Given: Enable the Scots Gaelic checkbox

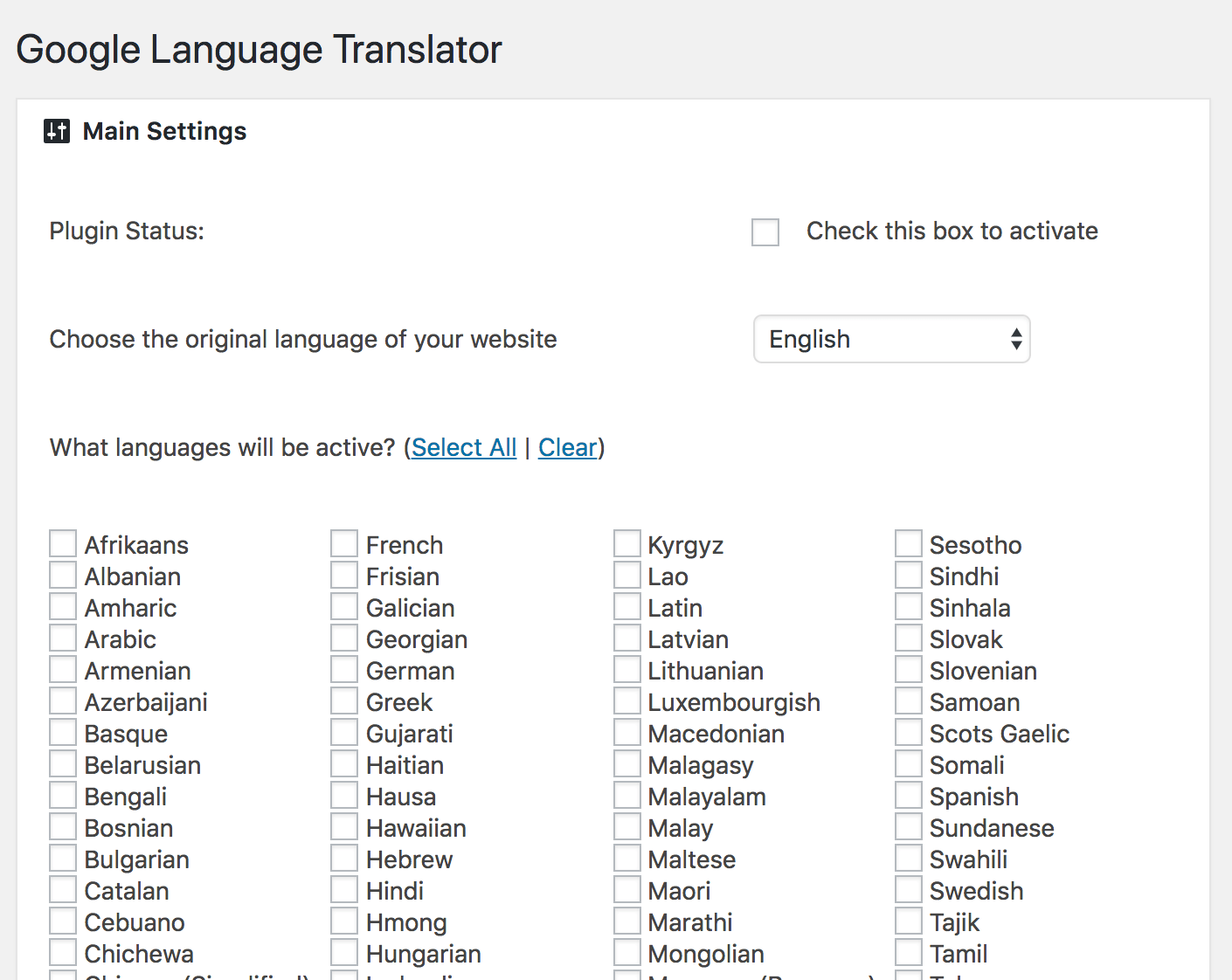Looking at the screenshot, I should click(x=909, y=732).
